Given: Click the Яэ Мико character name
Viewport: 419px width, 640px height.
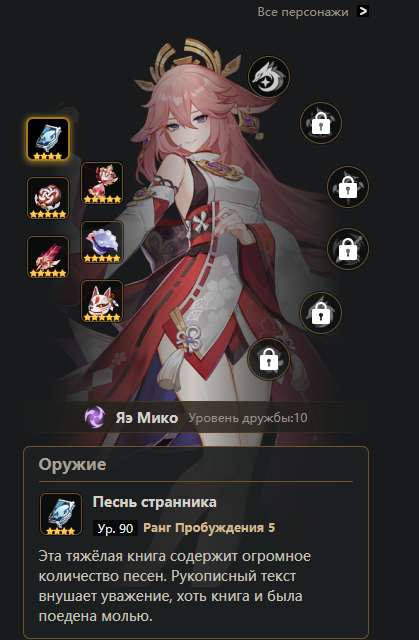Looking at the screenshot, I should pyautogui.click(x=146, y=418).
